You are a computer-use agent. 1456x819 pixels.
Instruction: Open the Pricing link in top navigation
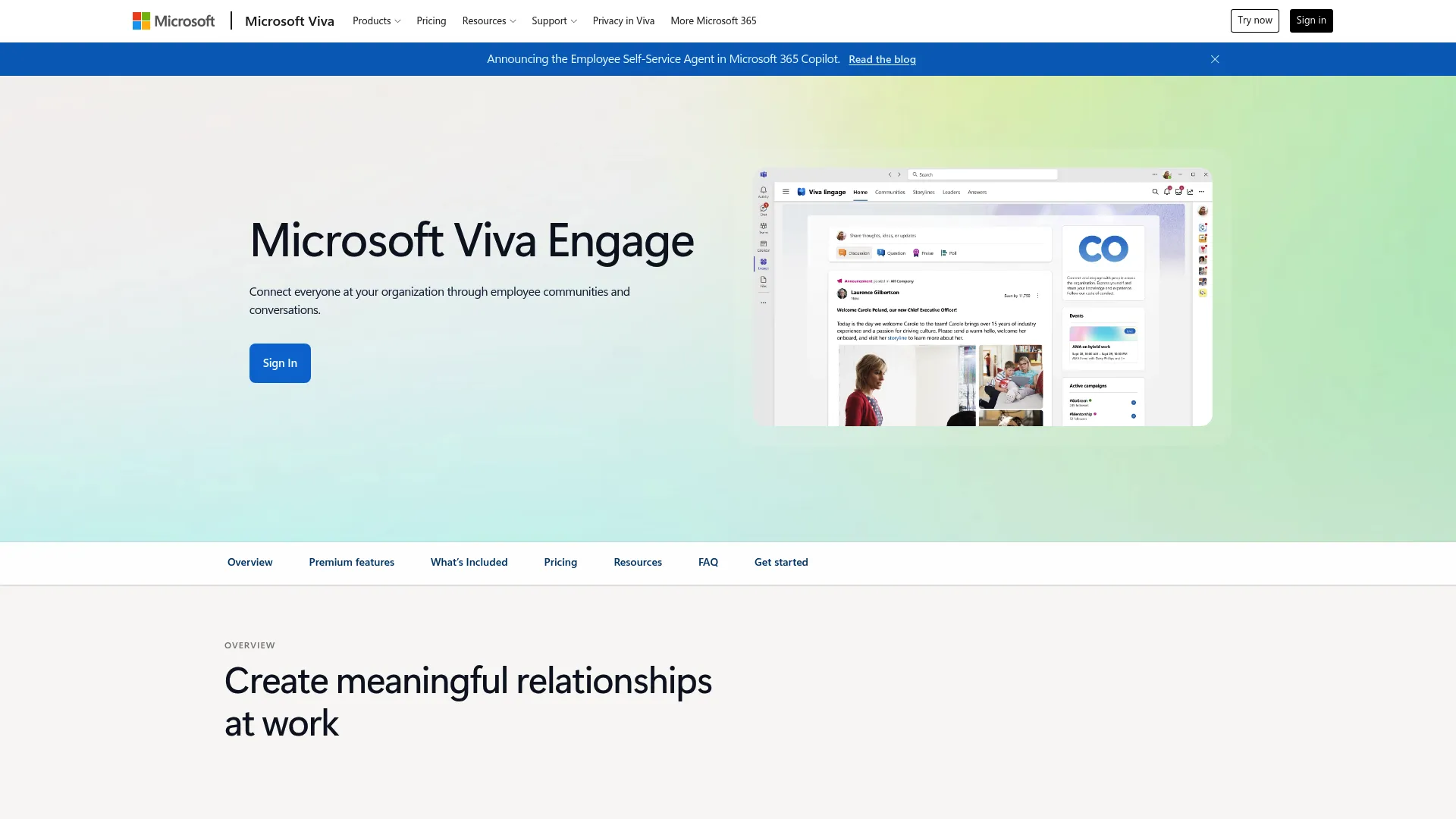pyautogui.click(x=431, y=21)
